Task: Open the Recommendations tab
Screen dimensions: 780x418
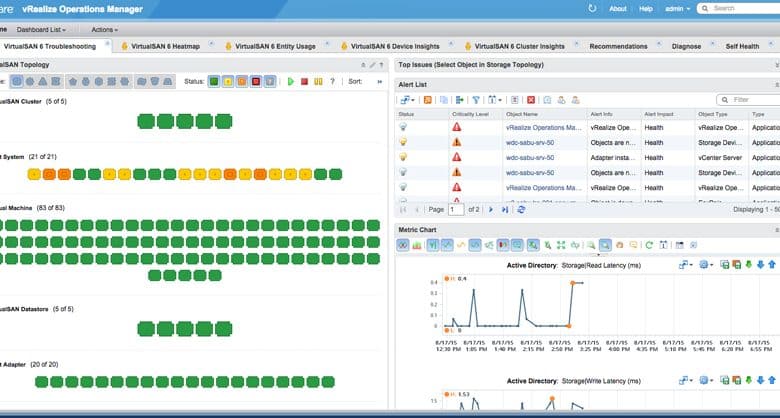Action: tap(618, 46)
